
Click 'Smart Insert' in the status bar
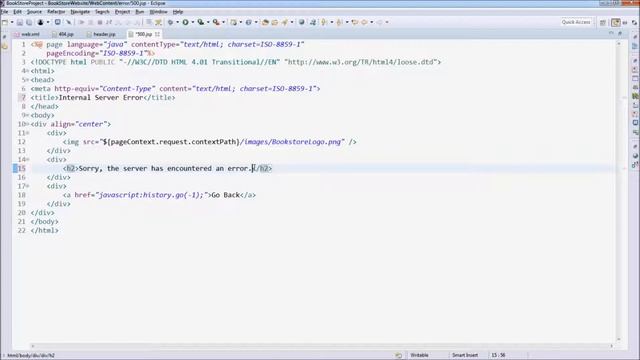tap(464, 355)
